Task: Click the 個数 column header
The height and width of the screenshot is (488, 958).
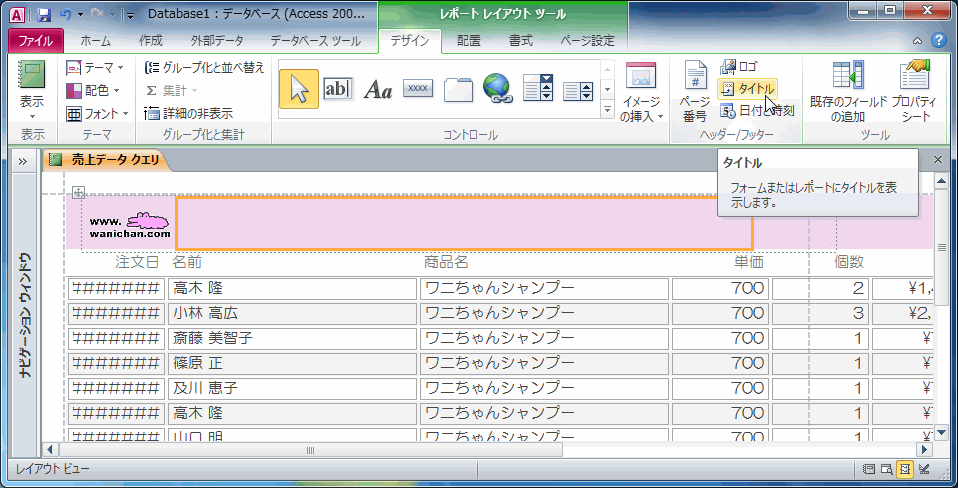Action: coord(849,263)
